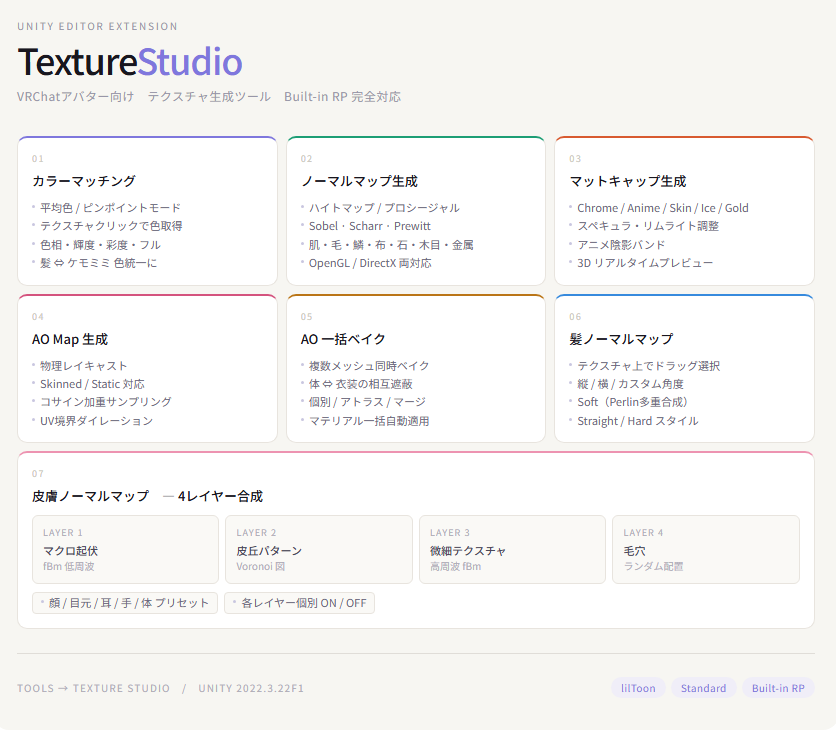Image resolution: width=836 pixels, height=741 pixels.
Task: Select the LAYER 4 毛穴 panel
Action: point(706,549)
